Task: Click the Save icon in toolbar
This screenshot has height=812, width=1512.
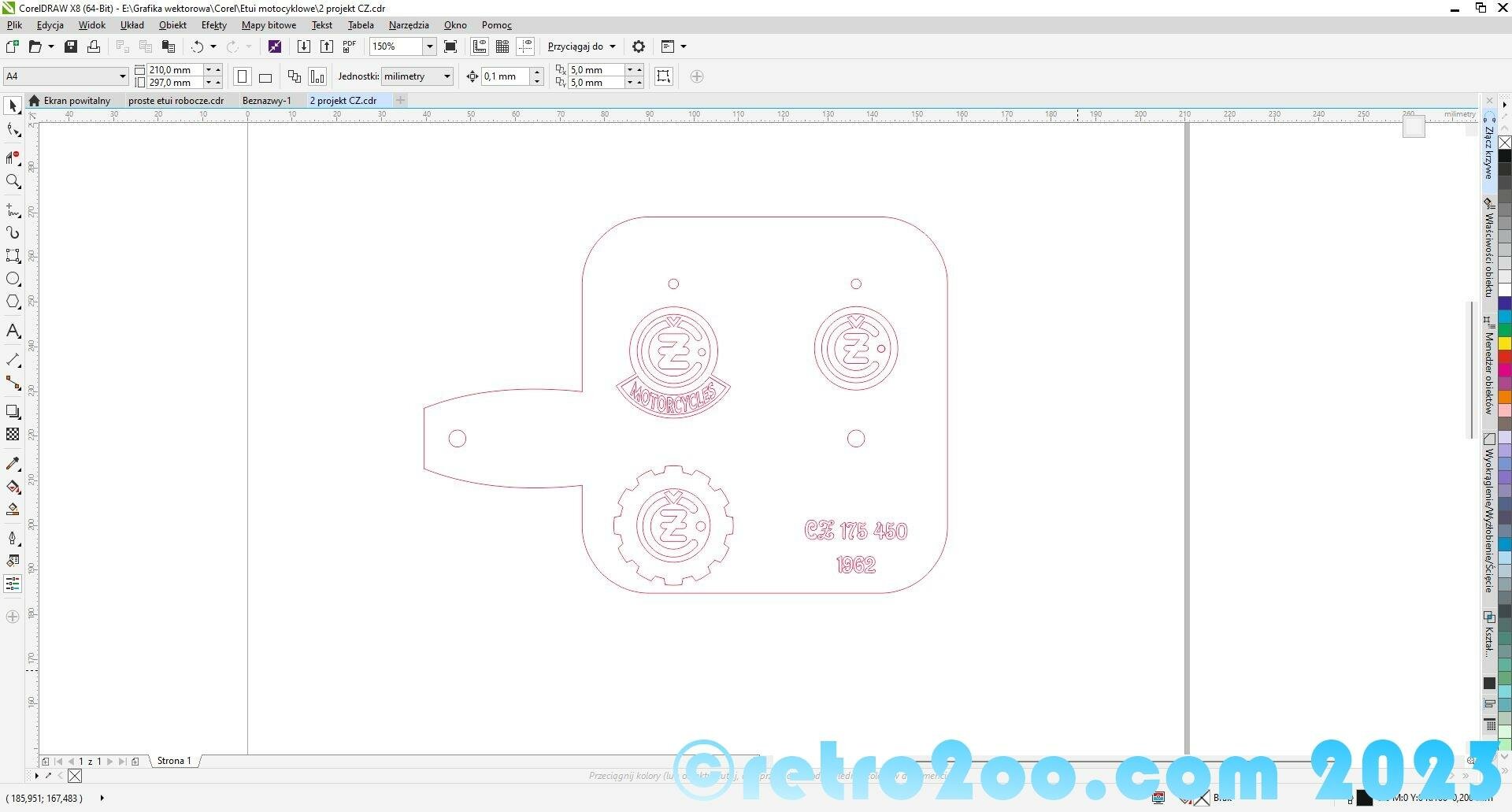Action: (x=71, y=46)
